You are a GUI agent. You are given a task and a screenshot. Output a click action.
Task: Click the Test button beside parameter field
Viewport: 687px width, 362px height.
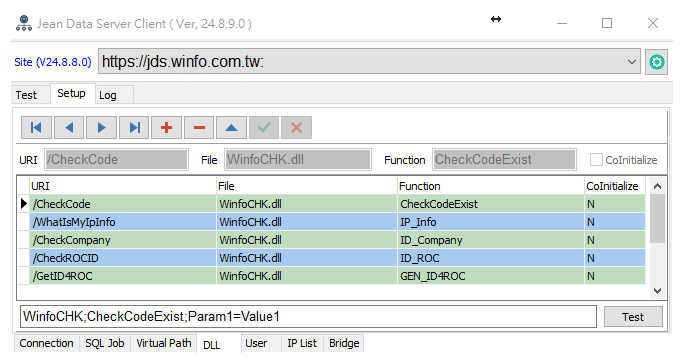pos(633,317)
